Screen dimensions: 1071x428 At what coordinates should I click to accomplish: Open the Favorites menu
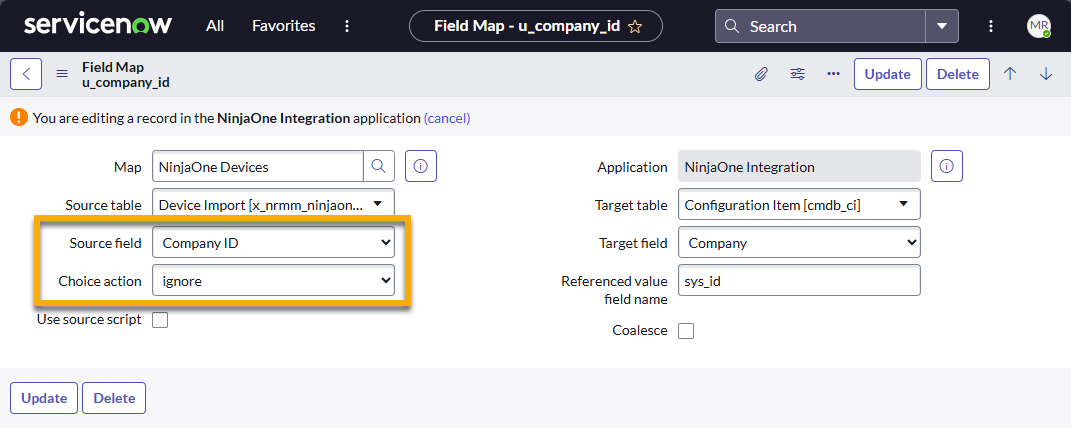[283, 26]
